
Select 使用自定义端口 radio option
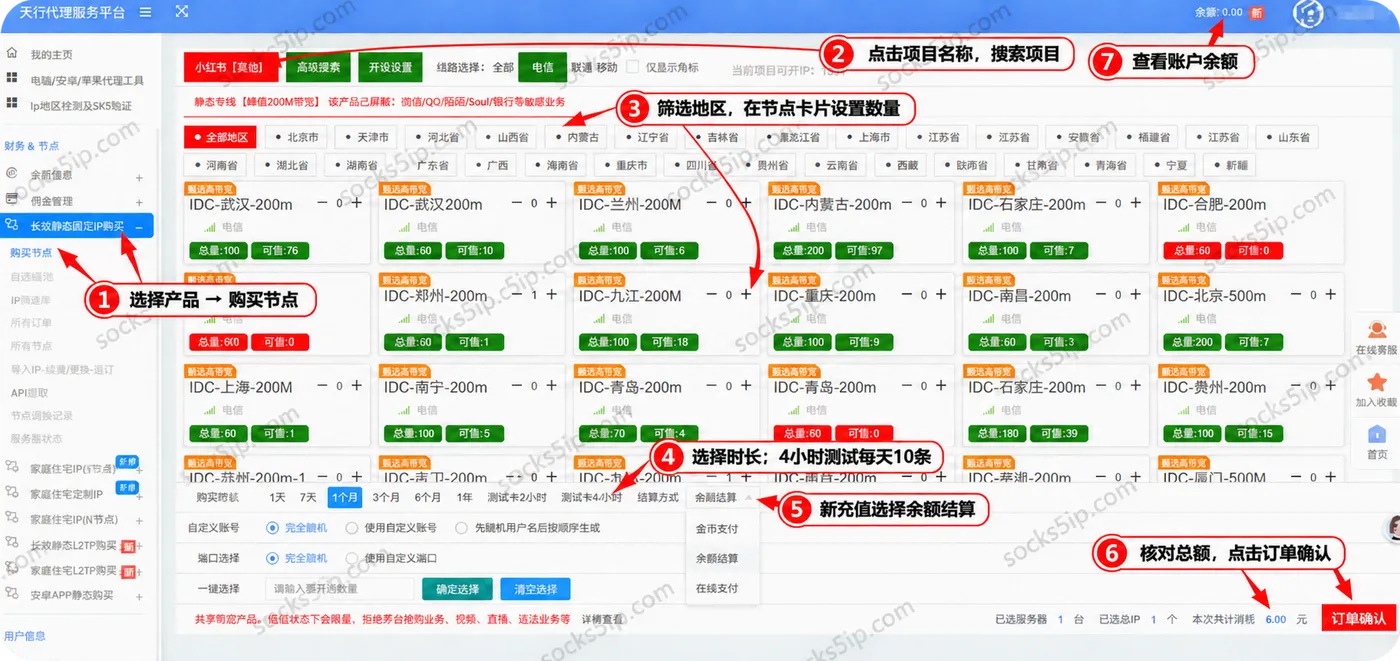tap(352, 558)
